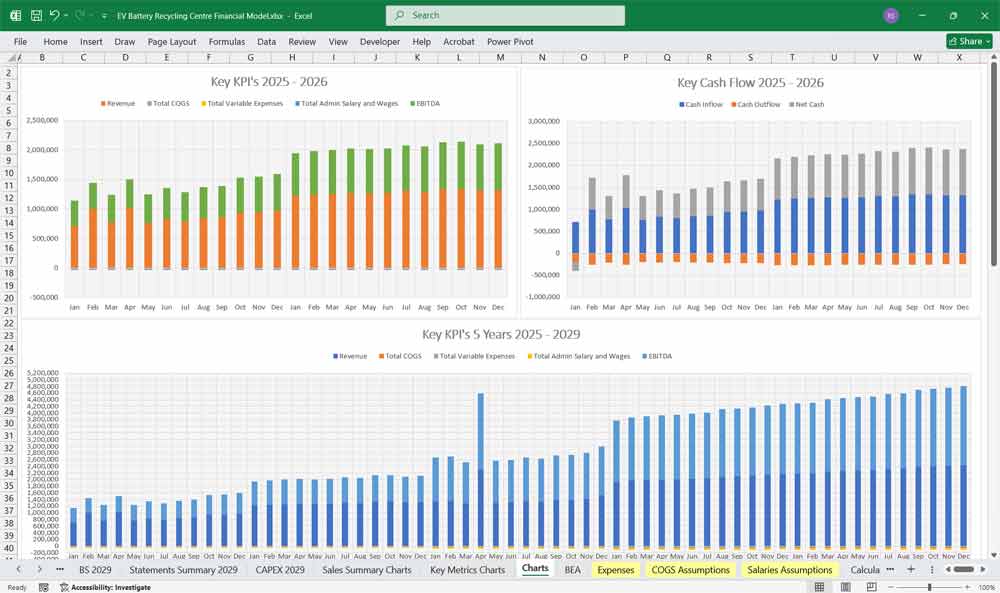This screenshot has height=593, width=1000.
Task: Click the Share button
Action: coord(966,41)
